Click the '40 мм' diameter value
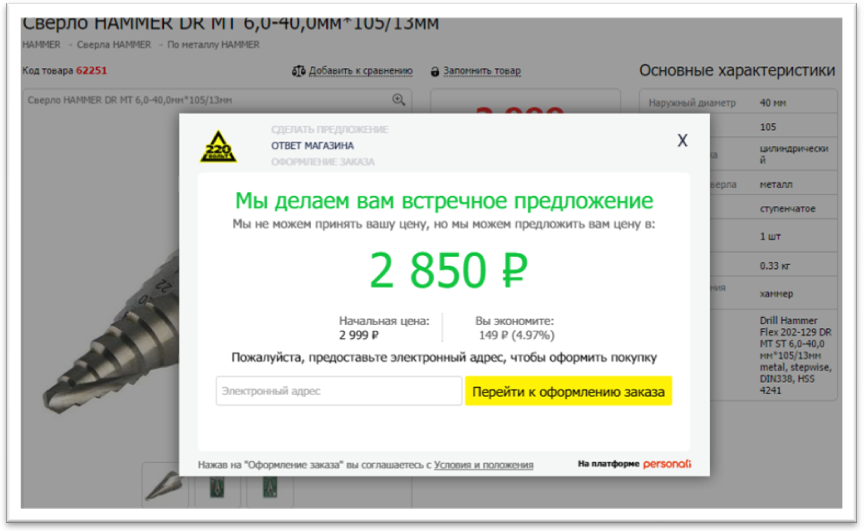The width and height of the screenshot is (864, 531). click(x=773, y=103)
